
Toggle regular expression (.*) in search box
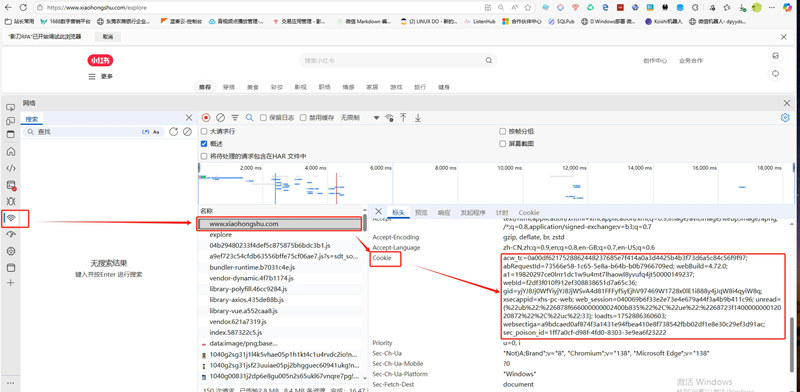coord(145,132)
